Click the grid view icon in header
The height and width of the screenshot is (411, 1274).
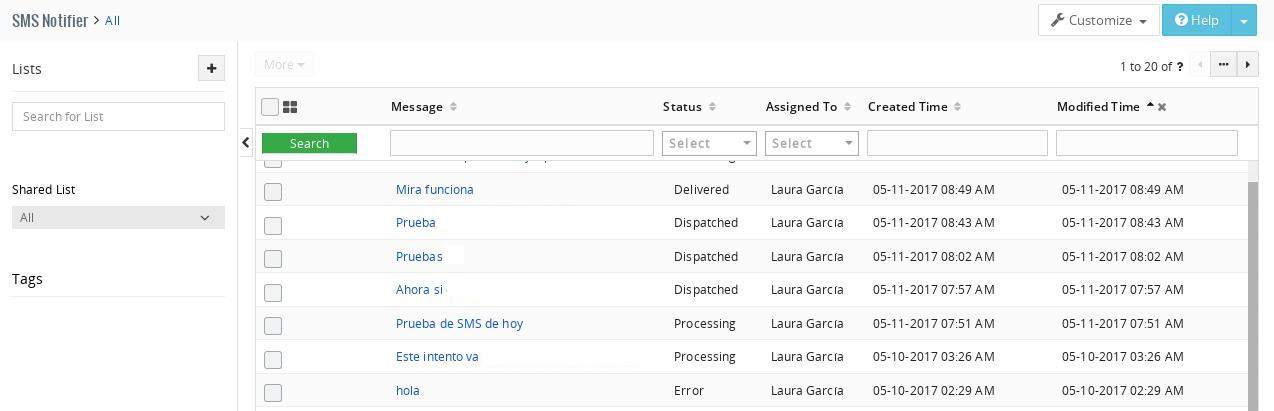[291, 107]
